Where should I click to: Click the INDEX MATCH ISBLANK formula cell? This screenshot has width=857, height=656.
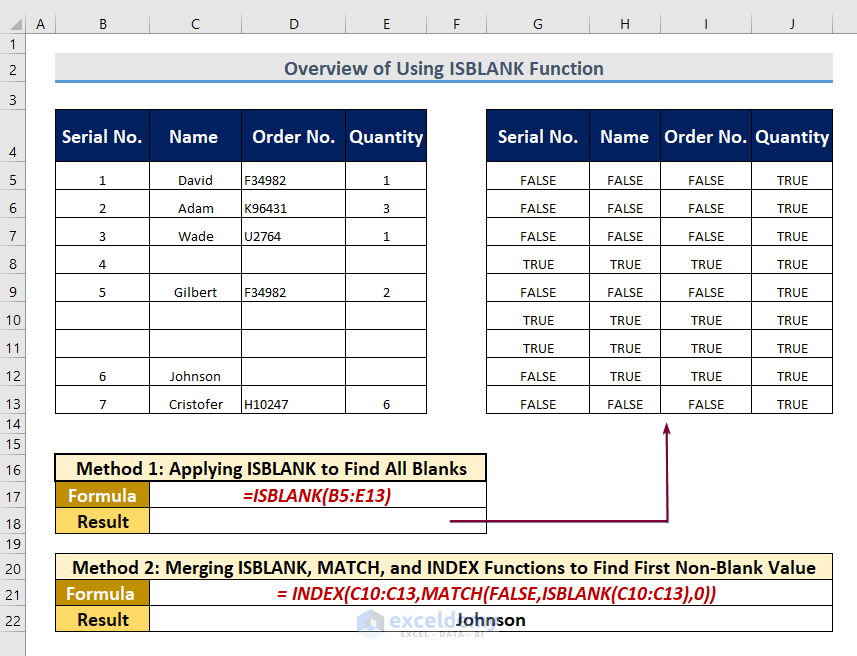491,593
